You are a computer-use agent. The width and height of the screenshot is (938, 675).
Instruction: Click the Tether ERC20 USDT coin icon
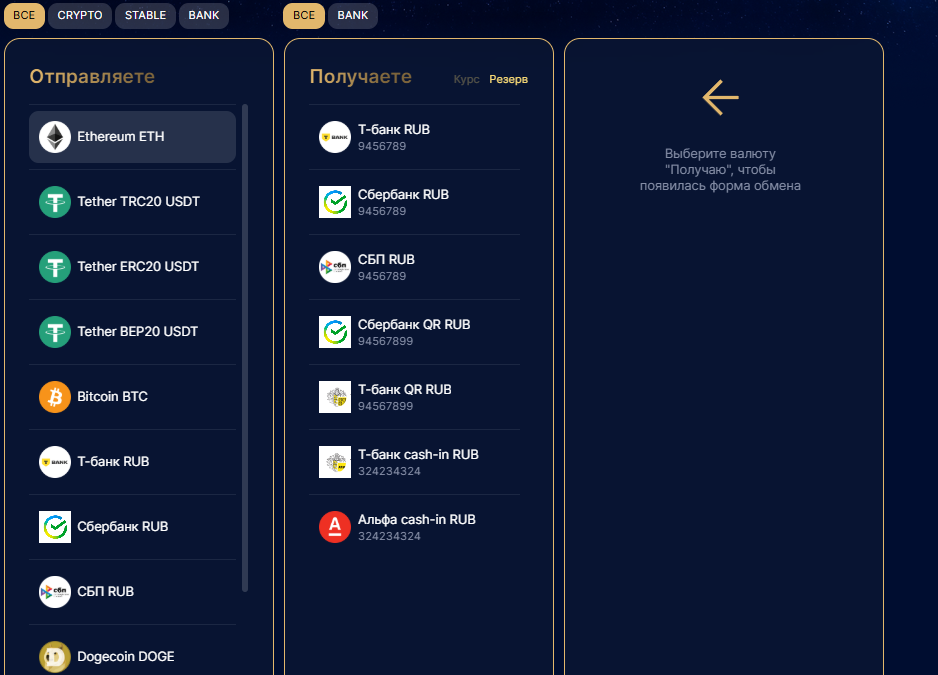click(x=55, y=267)
